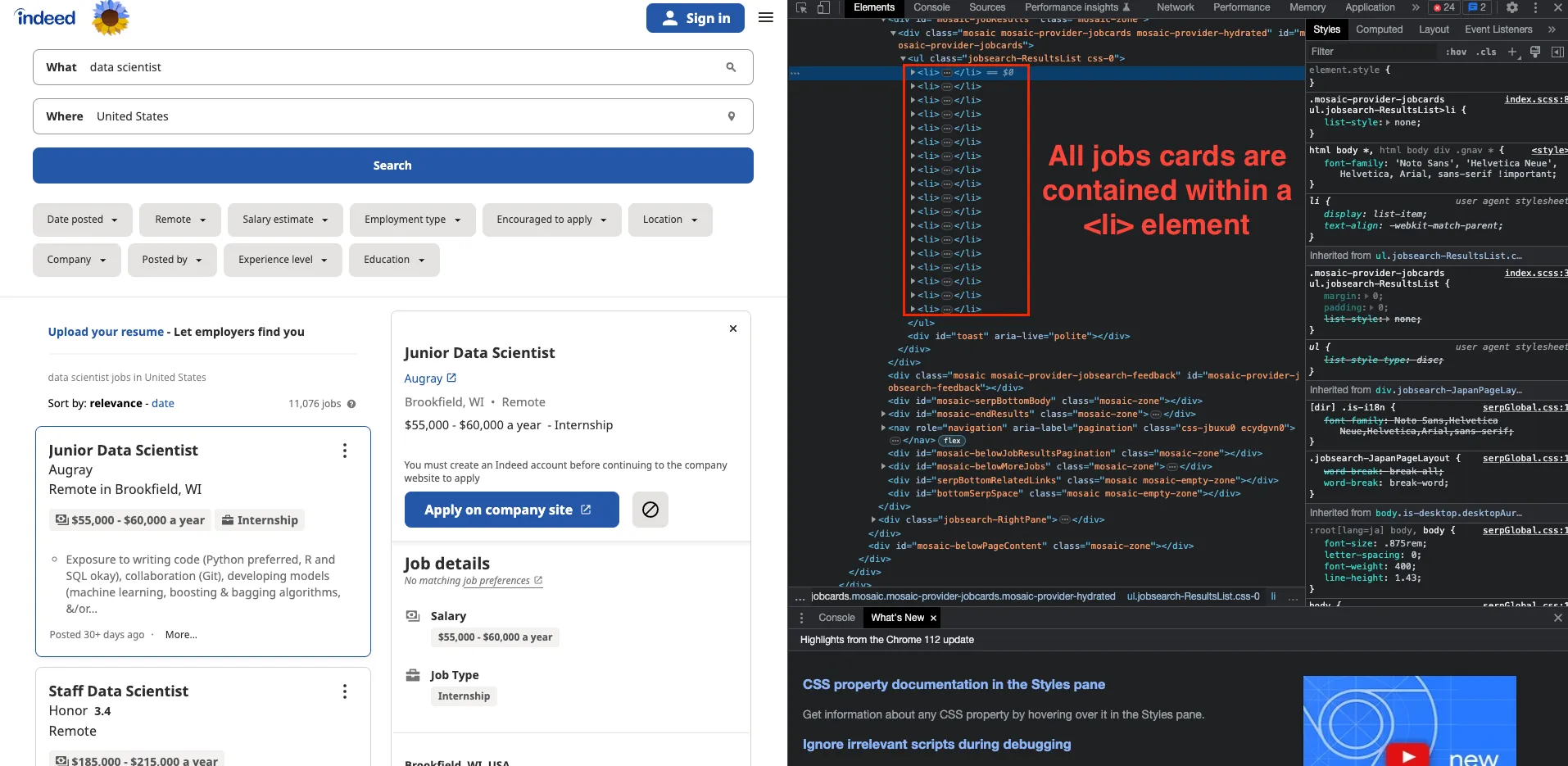
Task: Click DevTools inspect element picker icon
Action: pyautogui.click(x=801, y=7)
